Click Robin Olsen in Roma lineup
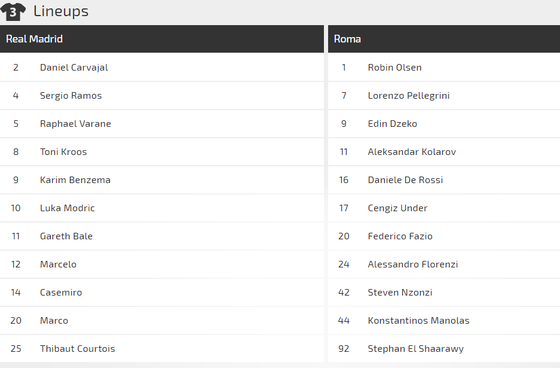The height and width of the screenshot is (368, 560). tap(395, 68)
